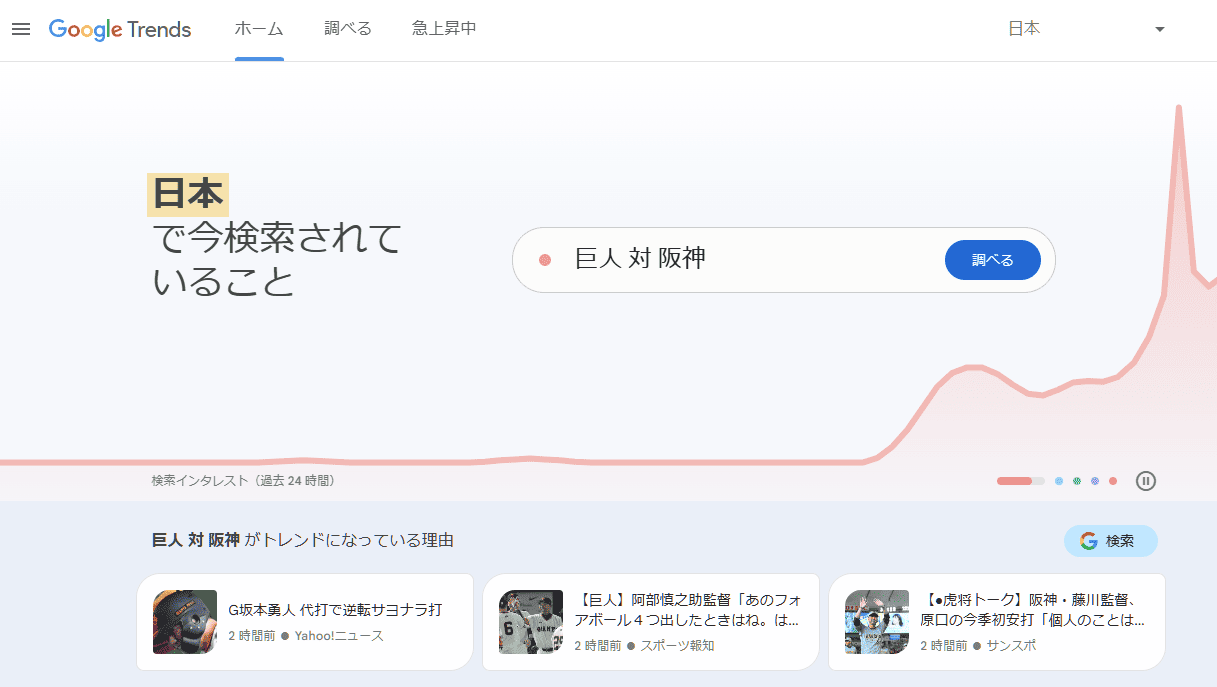
Task: Click the Google Trends logo
Action: tap(120, 29)
